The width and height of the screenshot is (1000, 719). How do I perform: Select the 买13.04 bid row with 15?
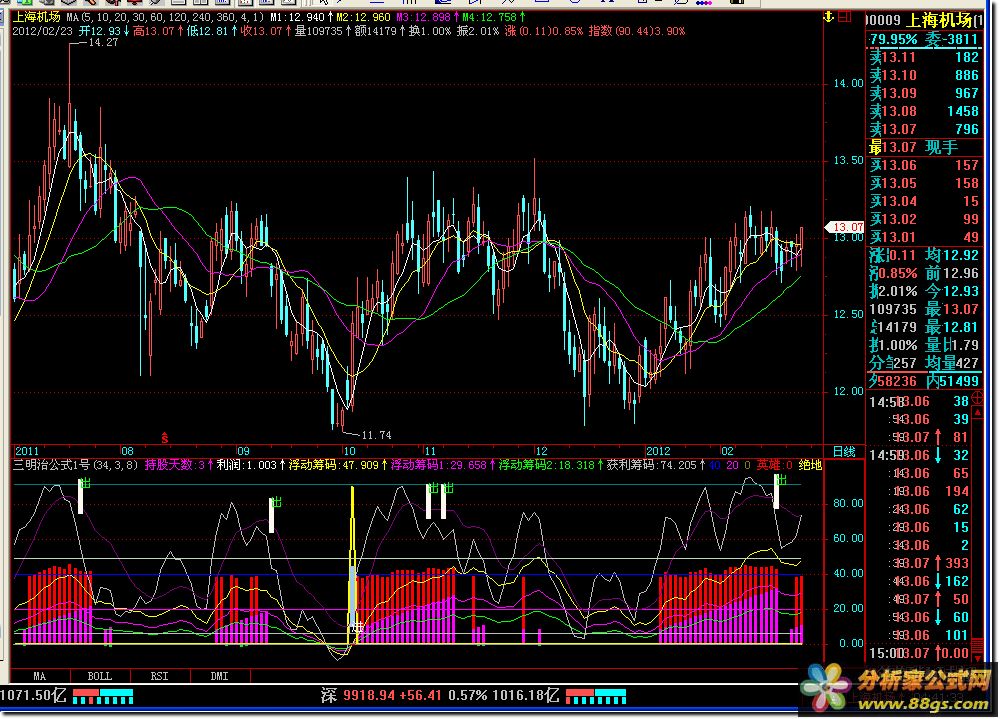pos(924,201)
